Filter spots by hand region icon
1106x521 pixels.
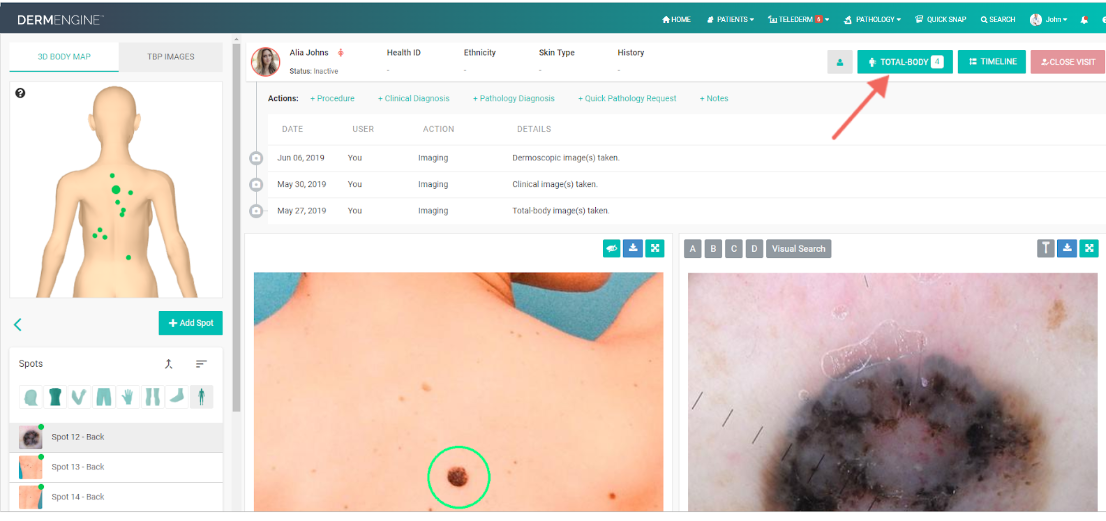point(127,397)
